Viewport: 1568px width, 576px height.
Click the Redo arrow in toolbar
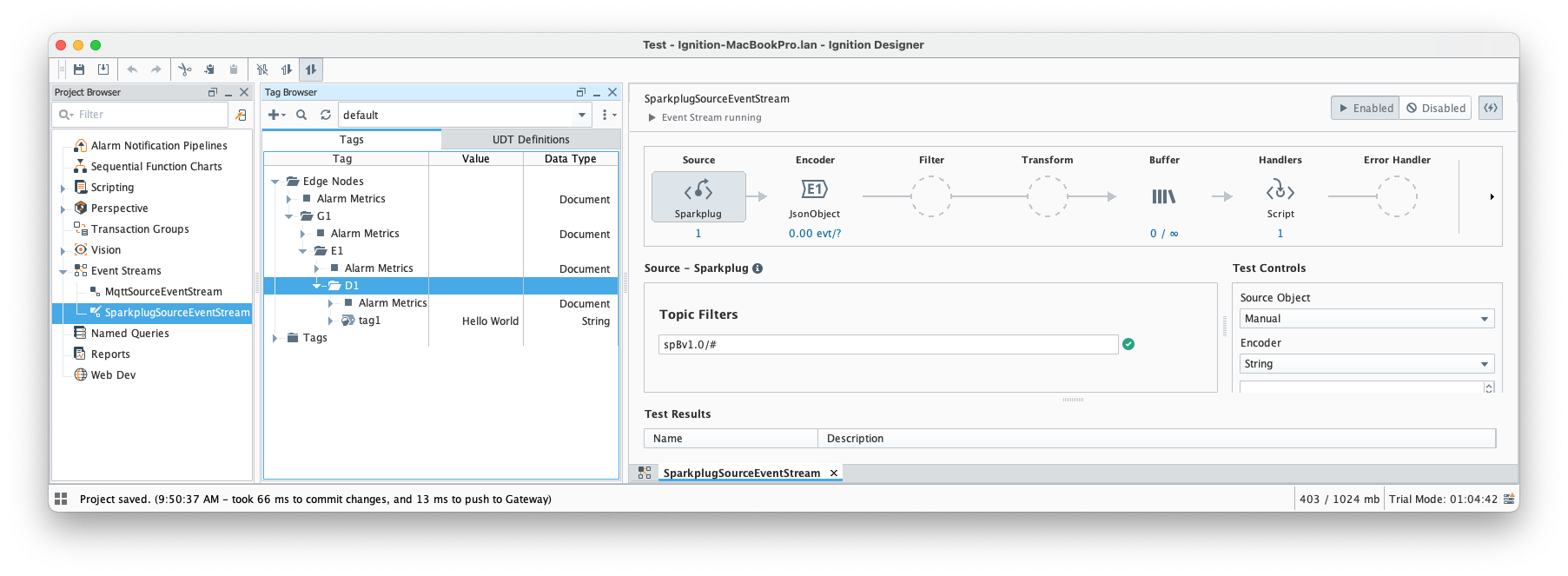[156, 70]
